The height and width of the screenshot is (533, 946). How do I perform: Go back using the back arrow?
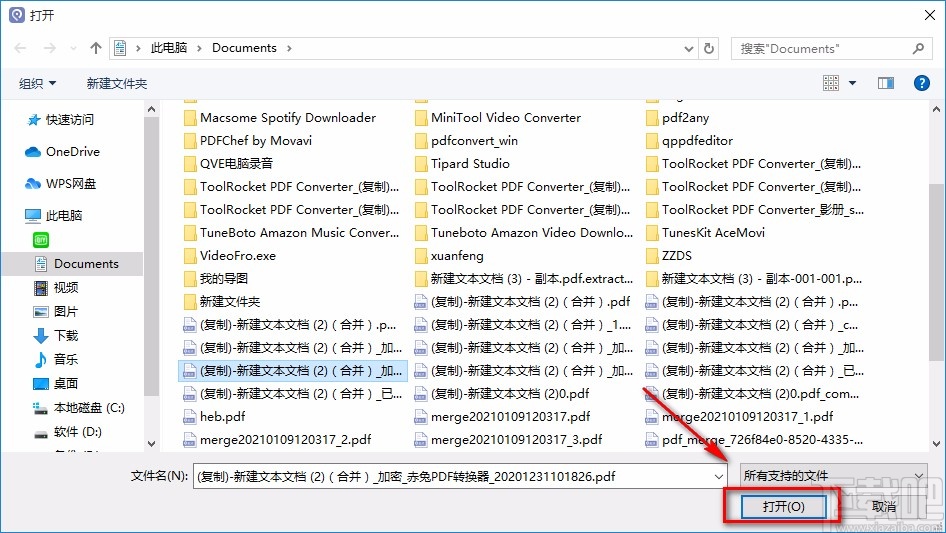click(x=20, y=48)
